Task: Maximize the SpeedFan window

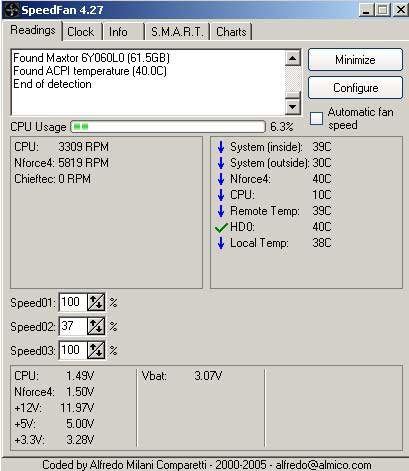Action: point(383,10)
